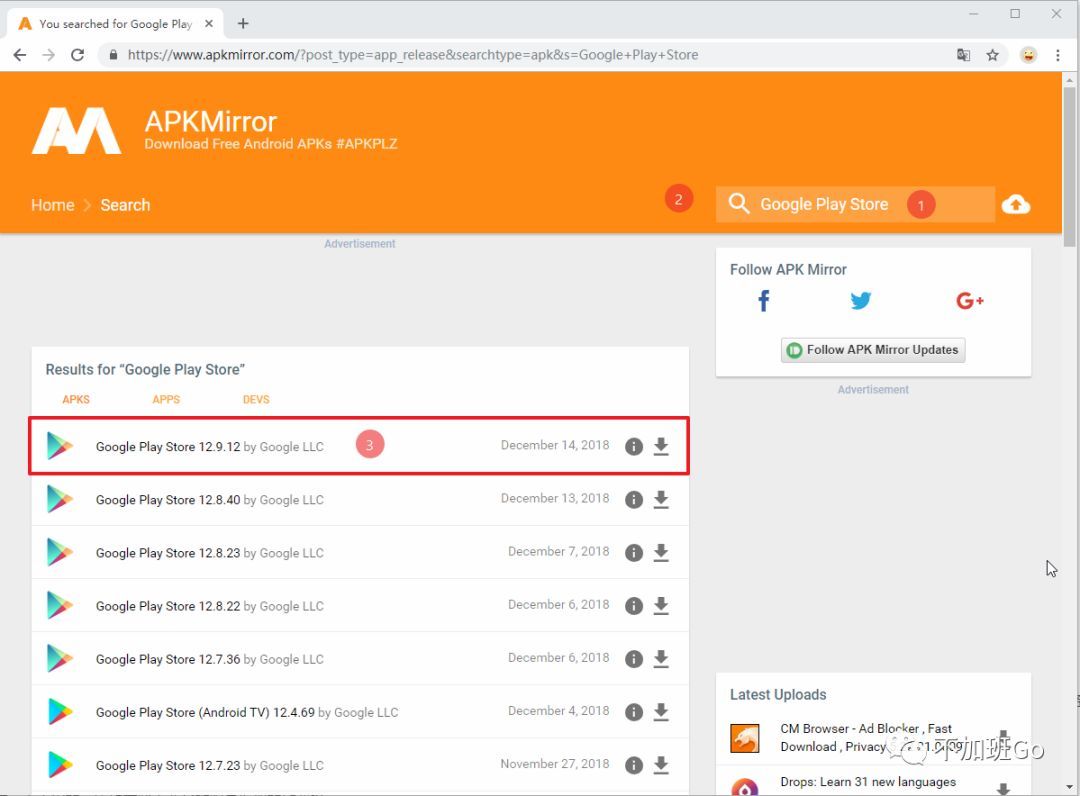Switch to the APPS results tab

click(x=166, y=399)
